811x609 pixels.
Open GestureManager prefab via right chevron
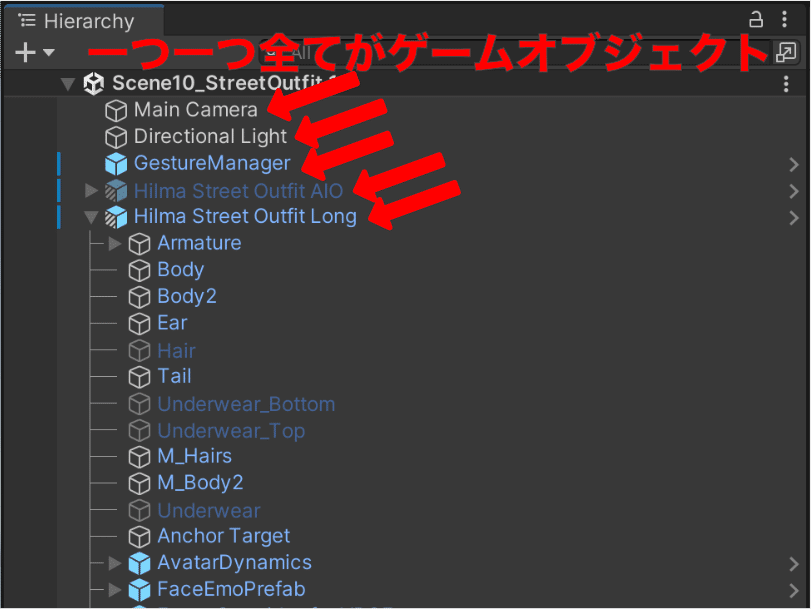coord(793,165)
